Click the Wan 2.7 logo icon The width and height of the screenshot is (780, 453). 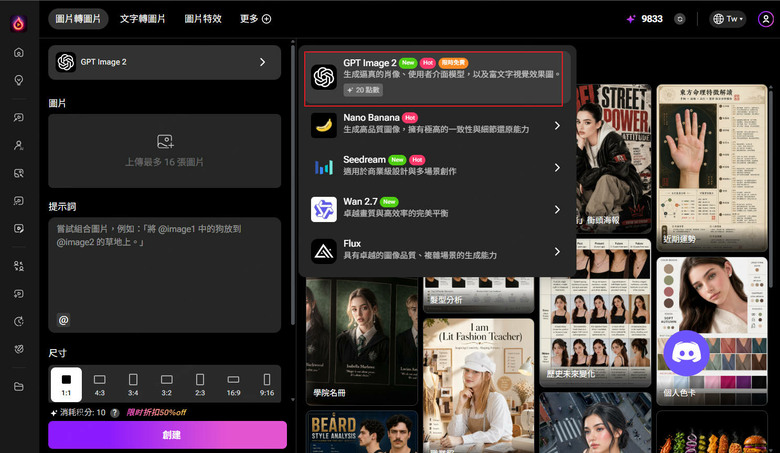click(324, 209)
